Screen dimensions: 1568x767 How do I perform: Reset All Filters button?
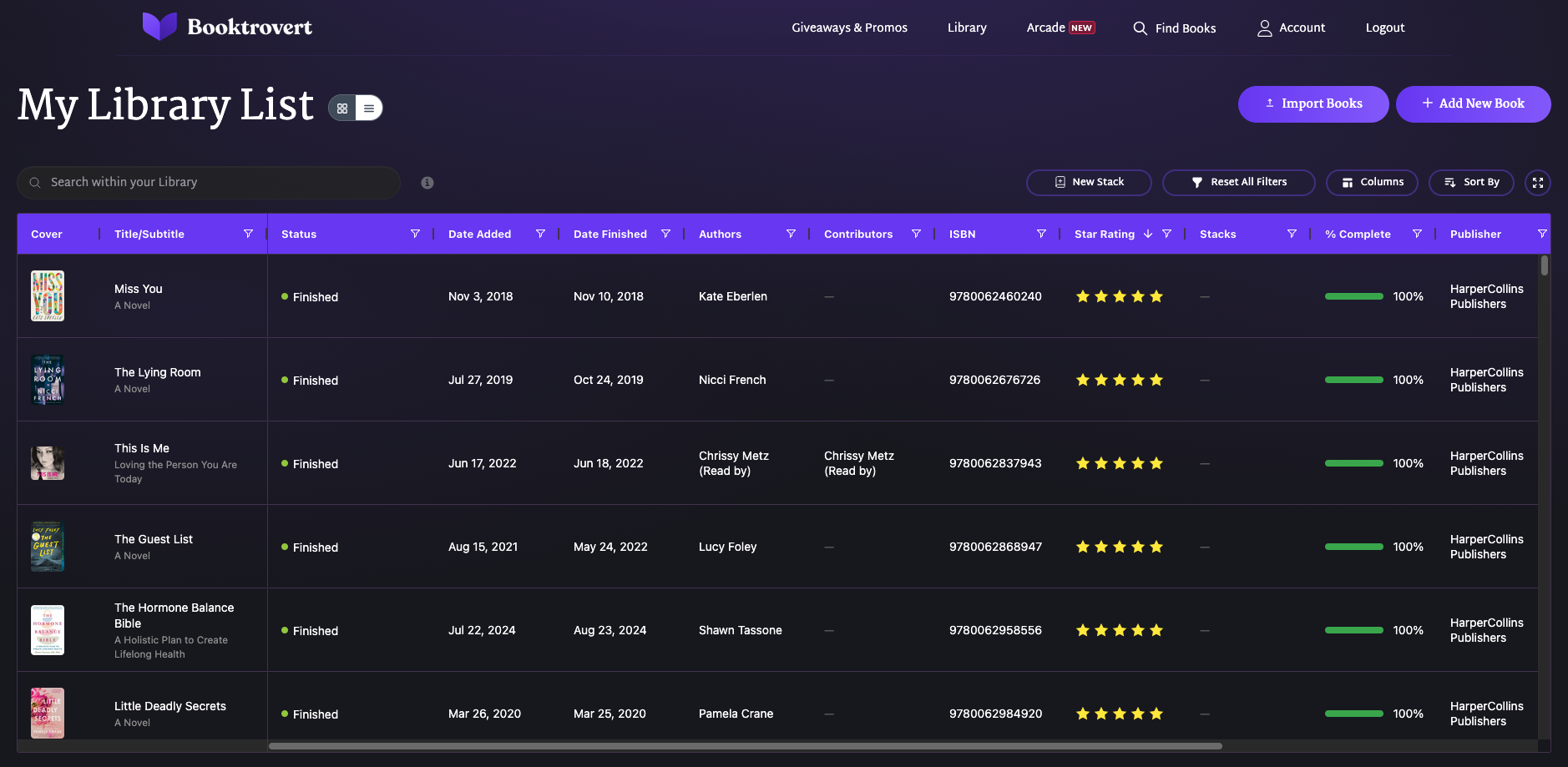point(1239,183)
